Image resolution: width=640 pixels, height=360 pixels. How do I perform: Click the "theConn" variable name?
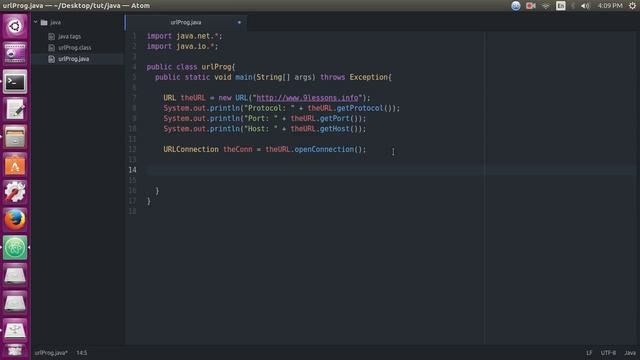pos(238,149)
